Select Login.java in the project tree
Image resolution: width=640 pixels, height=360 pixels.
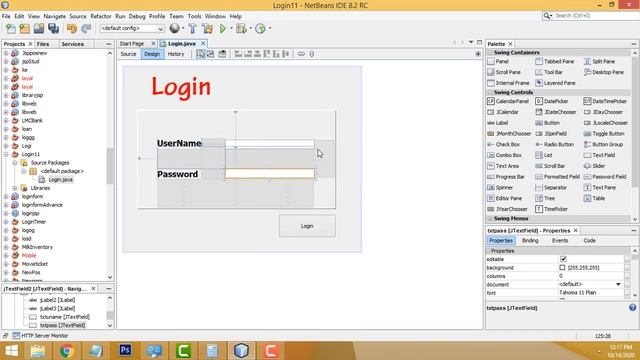pos(60,180)
